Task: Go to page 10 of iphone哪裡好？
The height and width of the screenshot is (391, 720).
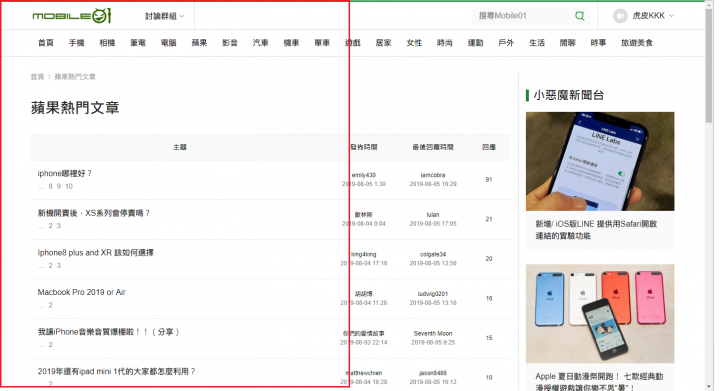Action: [69, 186]
